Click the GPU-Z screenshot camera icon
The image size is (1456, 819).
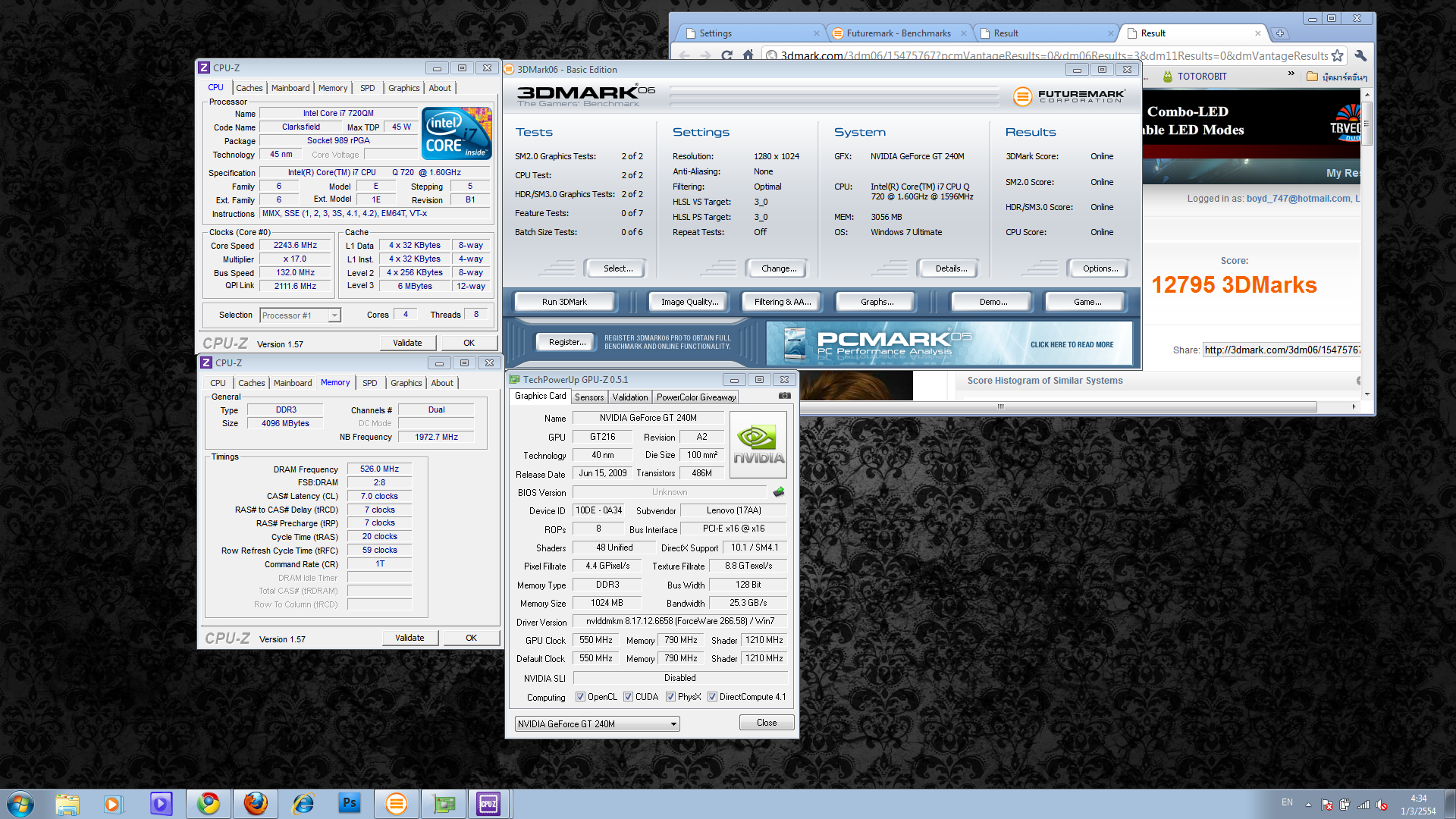click(784, 396)
